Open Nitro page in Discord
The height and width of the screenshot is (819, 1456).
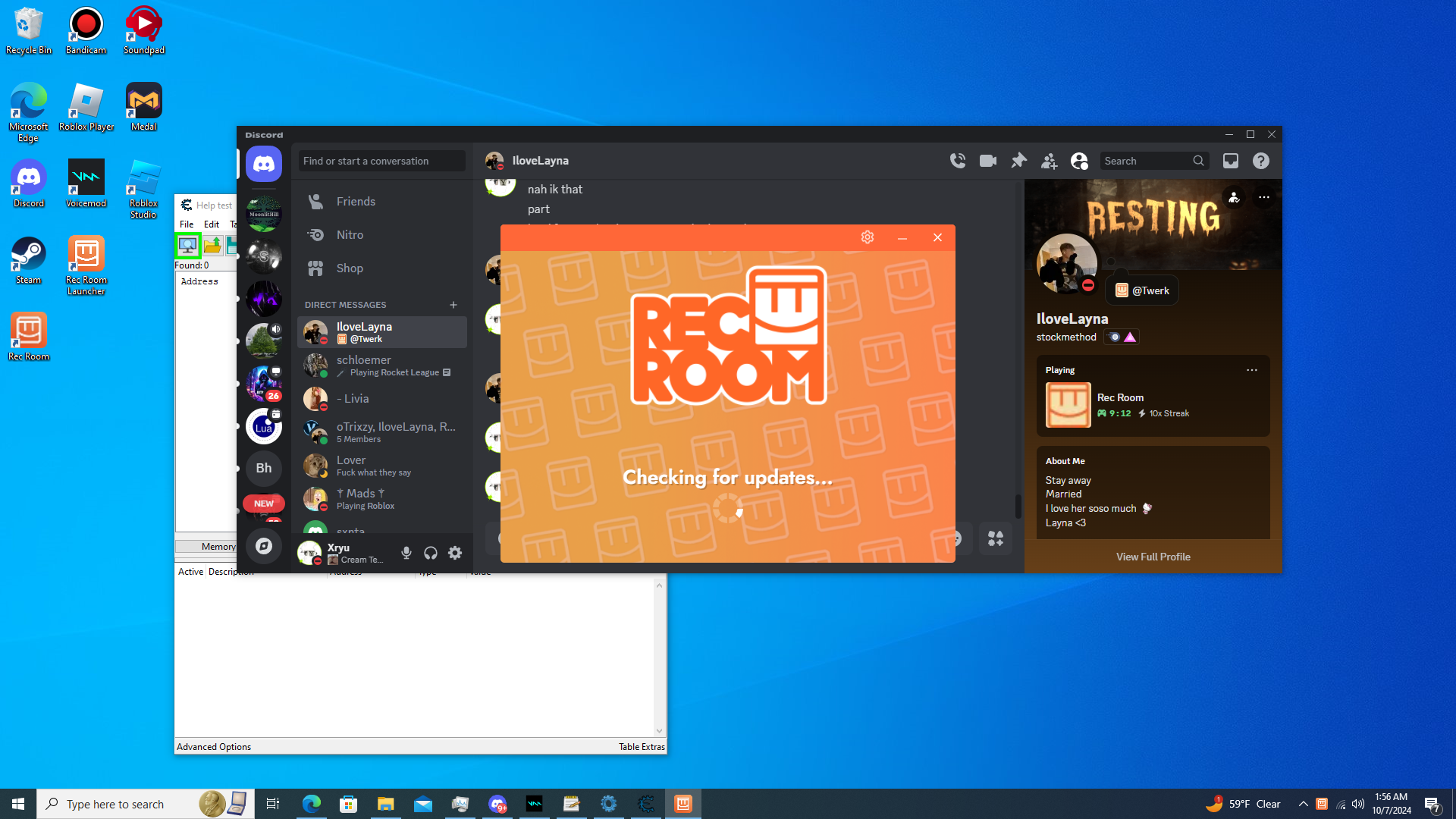pyautogui.click(x=350, y=235)
